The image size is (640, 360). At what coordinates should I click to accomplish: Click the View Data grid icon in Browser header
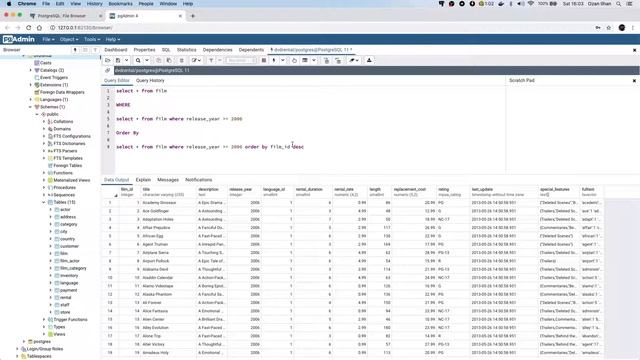coord(85,50)
